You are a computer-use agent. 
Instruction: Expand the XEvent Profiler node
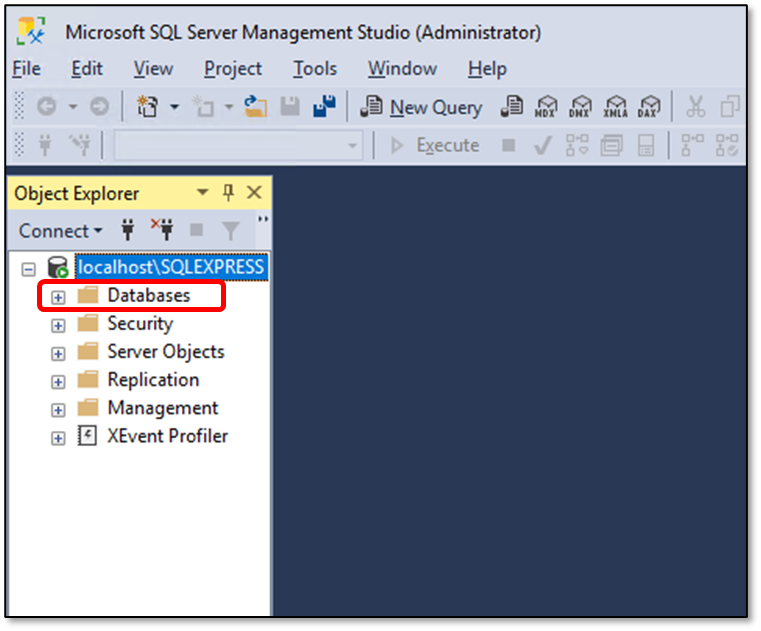point(58,438)
